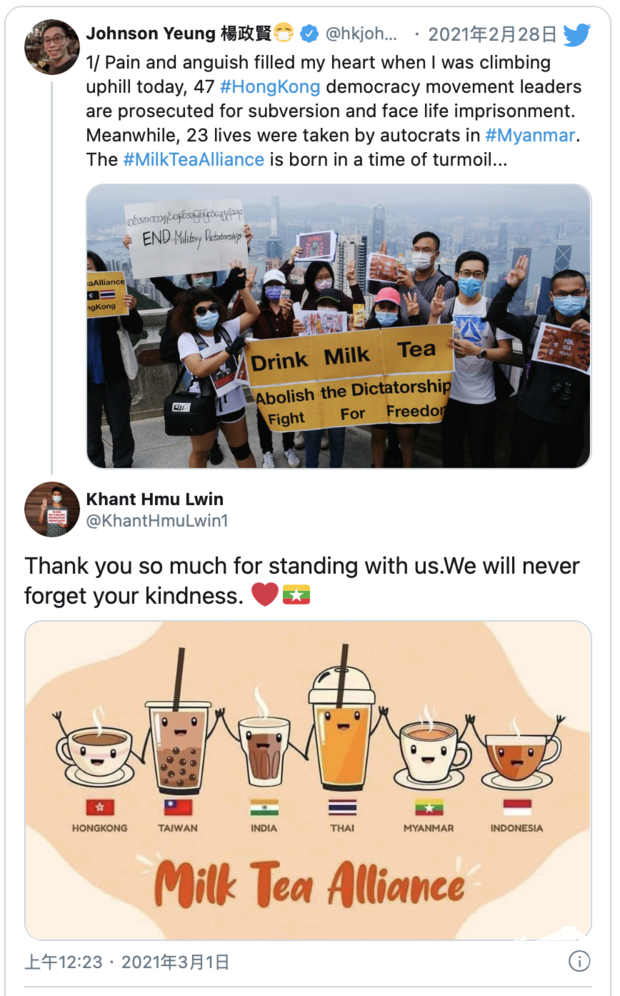Click the quoted tweet text about democracy leaders
This screenshot has height=996, width=620.
point(334,111)
